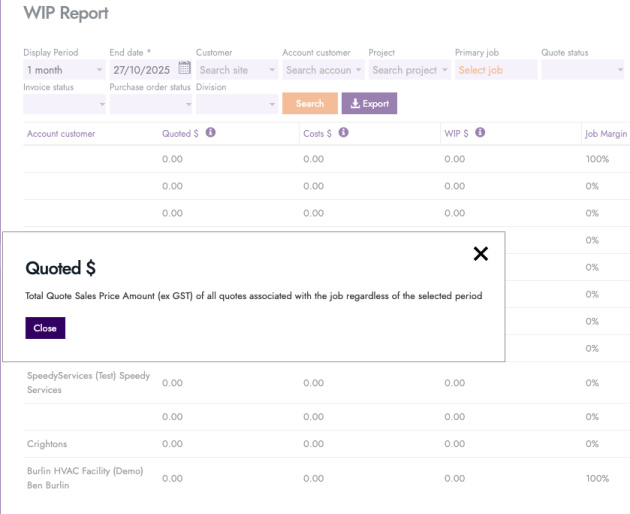Click the End date input field
Screen dimensions: 630x514
click(142, 70)
